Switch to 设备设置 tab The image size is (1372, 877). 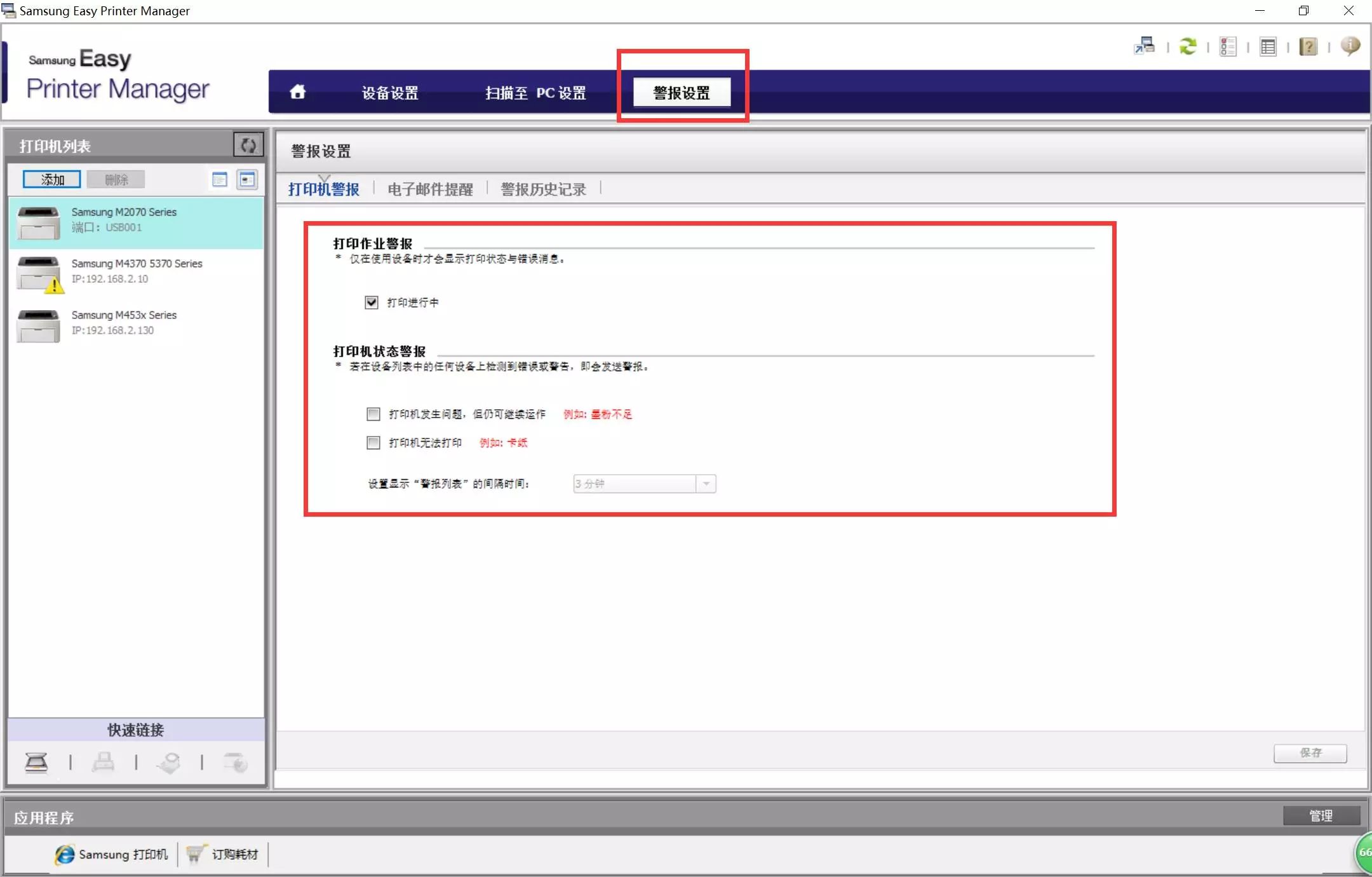[x=390, y=93]
